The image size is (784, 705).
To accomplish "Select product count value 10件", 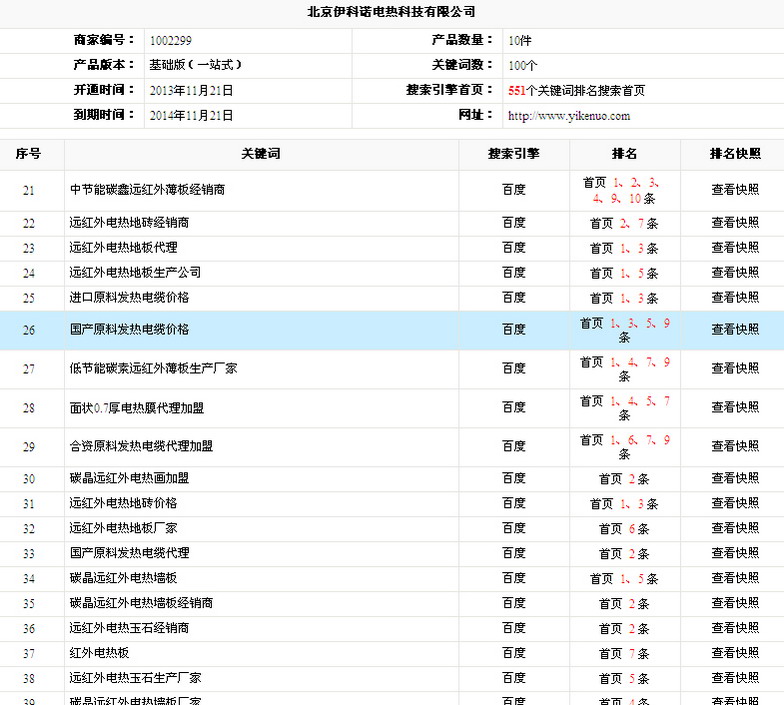I will [520, 40].
